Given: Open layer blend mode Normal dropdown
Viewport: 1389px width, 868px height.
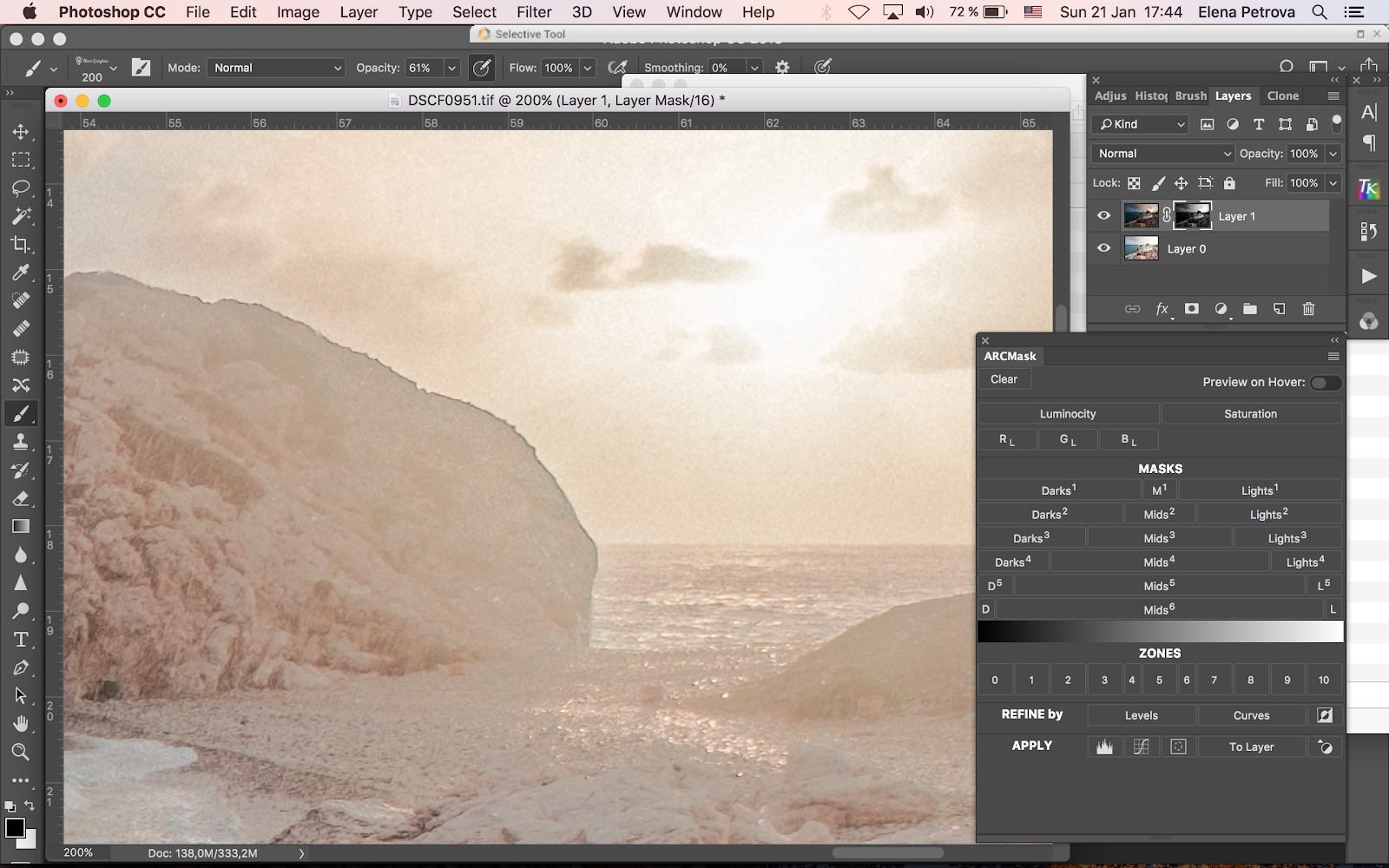Looking at the screenshot, I should tap(1162, 154).
